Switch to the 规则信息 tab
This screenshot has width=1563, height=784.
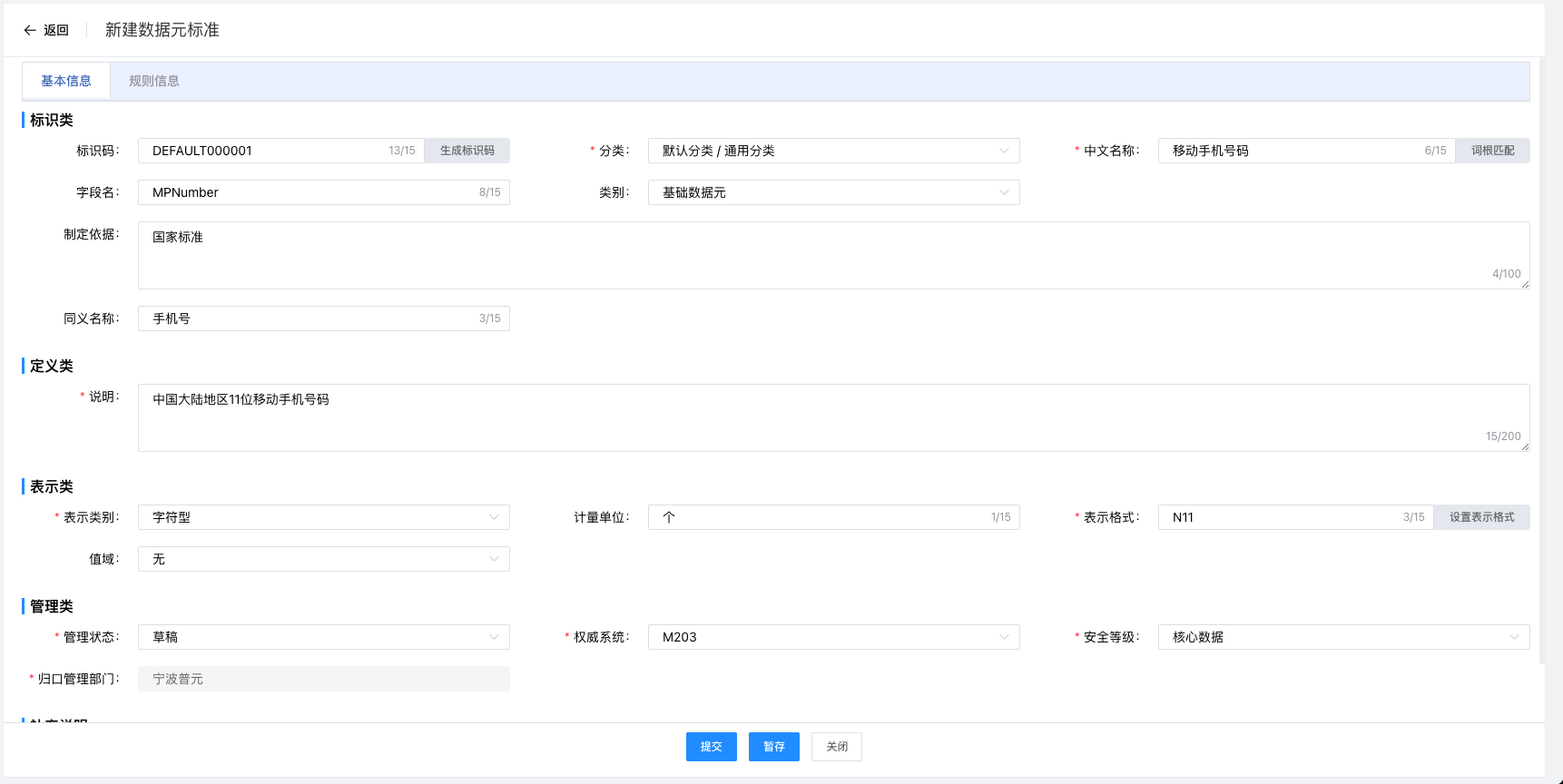point(153,81)
